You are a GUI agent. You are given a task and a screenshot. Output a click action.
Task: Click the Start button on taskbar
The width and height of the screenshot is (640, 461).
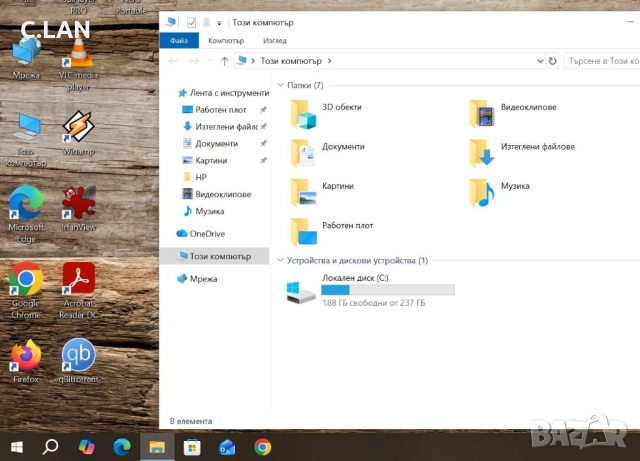17,447
